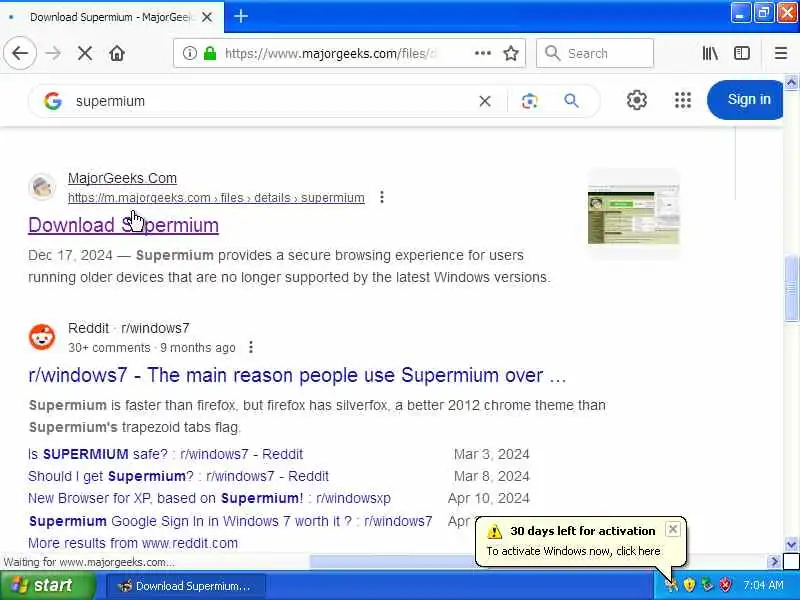Image resolution: width=800 pixels, height=600 pixels.
Task: Open the Library toolbar icon
Action: [x=710, y=53]
